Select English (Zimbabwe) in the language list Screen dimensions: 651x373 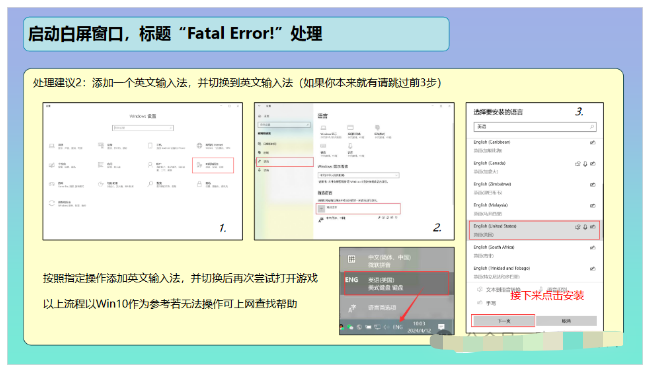(x=535, y=188)
